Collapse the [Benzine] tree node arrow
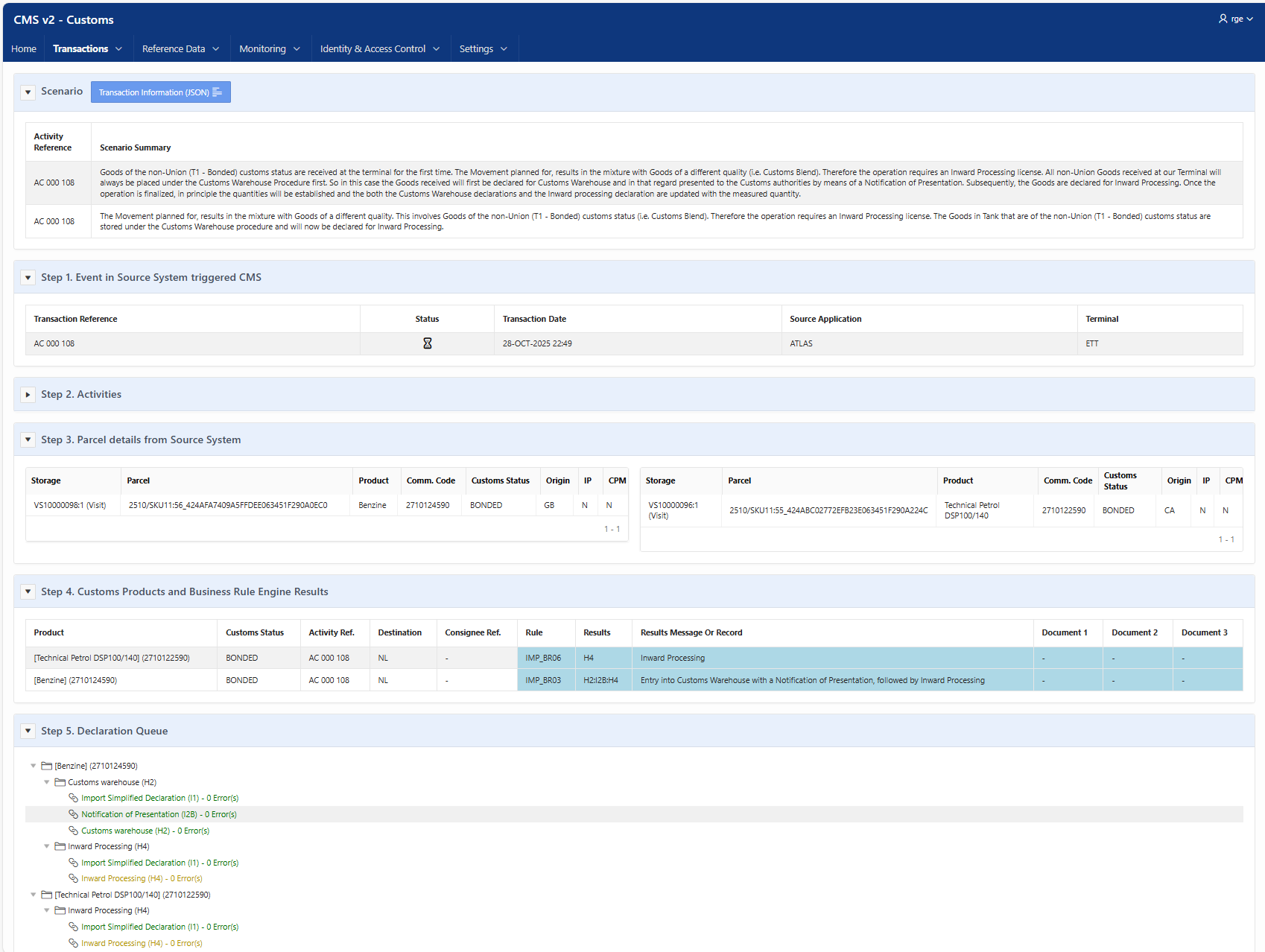The width and height of the screenshot is (1265, 952). click(x=33, y=766)
